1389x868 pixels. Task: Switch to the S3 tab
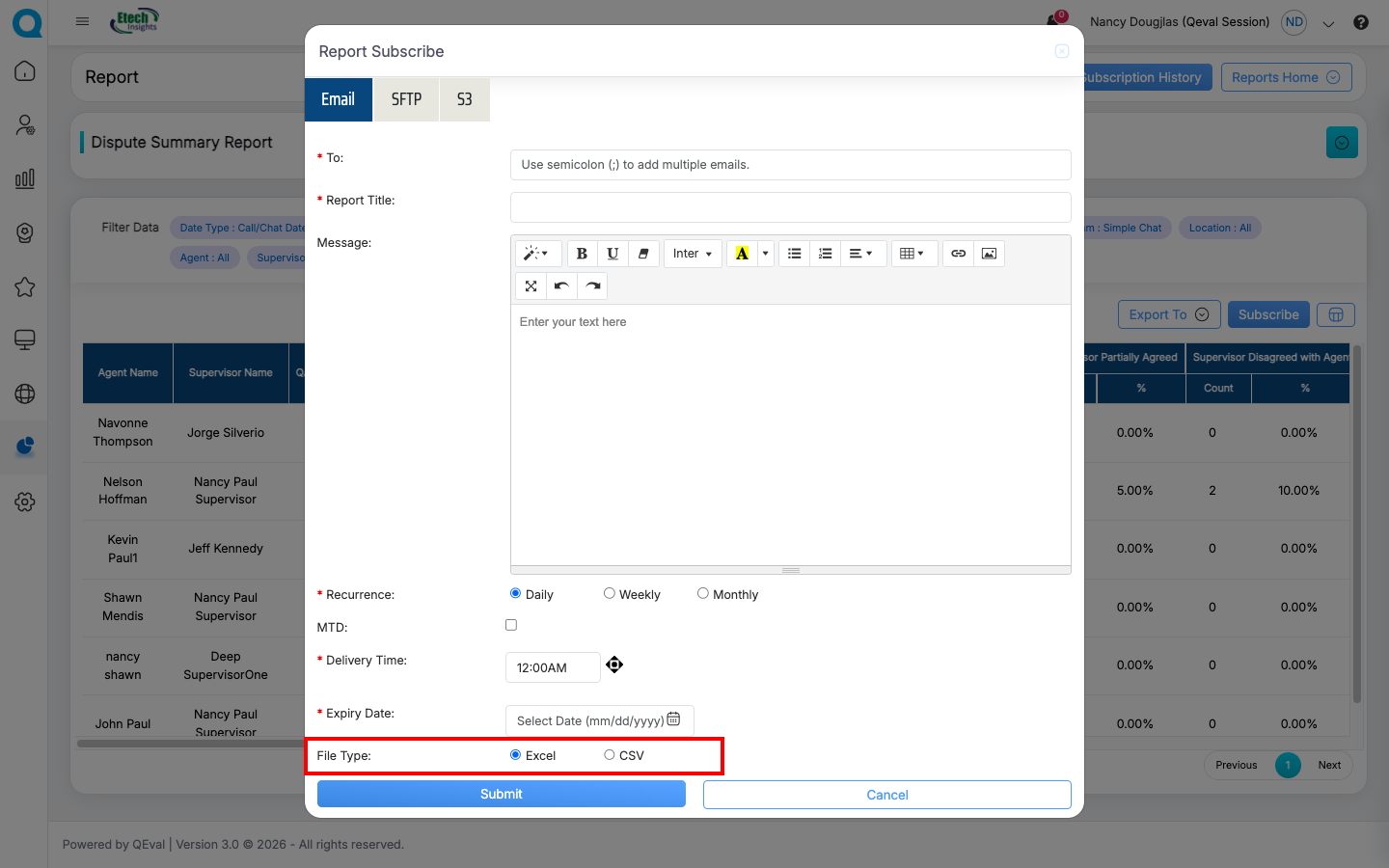coord(464,98)
